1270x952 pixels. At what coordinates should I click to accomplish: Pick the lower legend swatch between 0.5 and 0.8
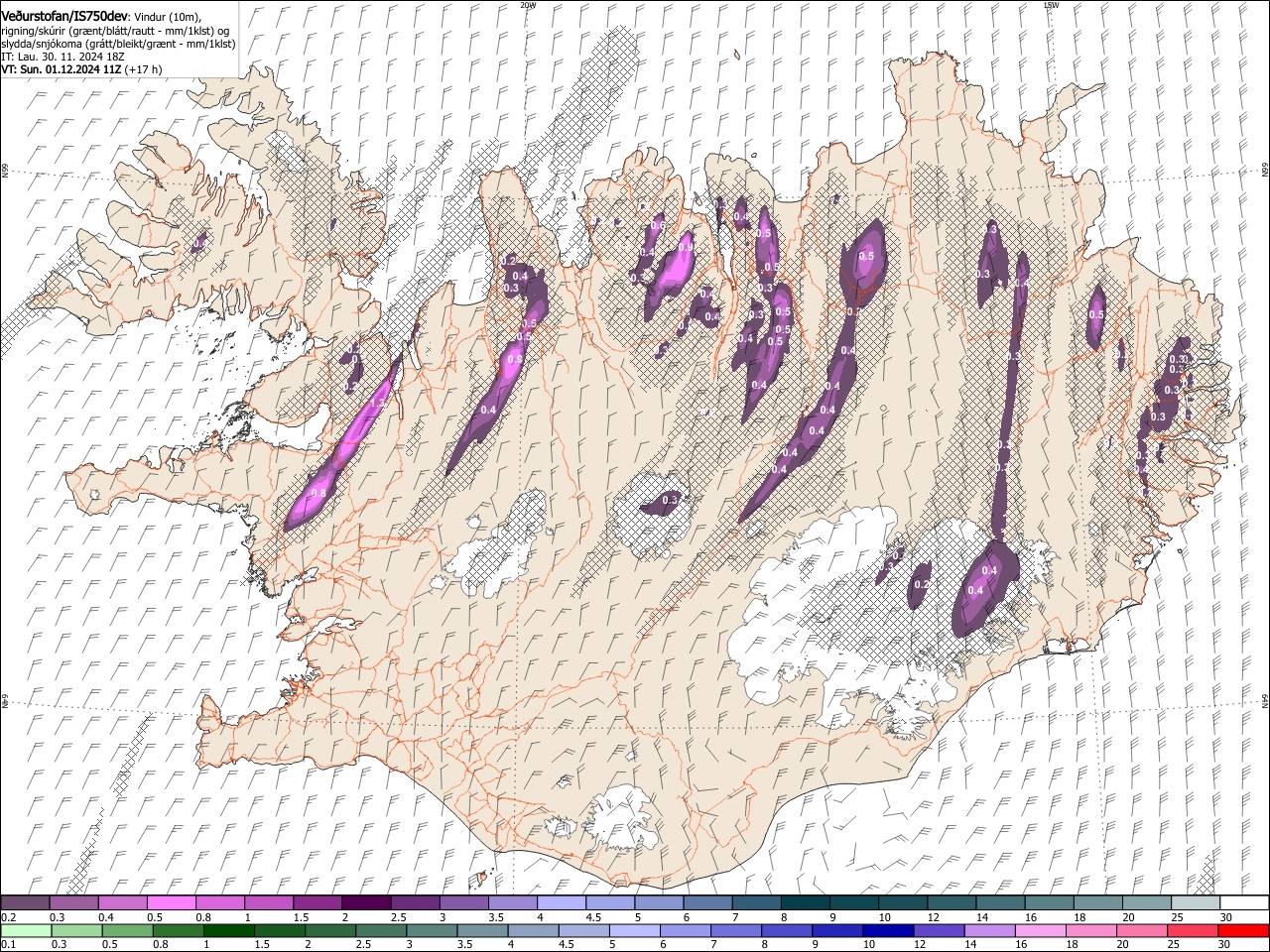tap(126, 931)
